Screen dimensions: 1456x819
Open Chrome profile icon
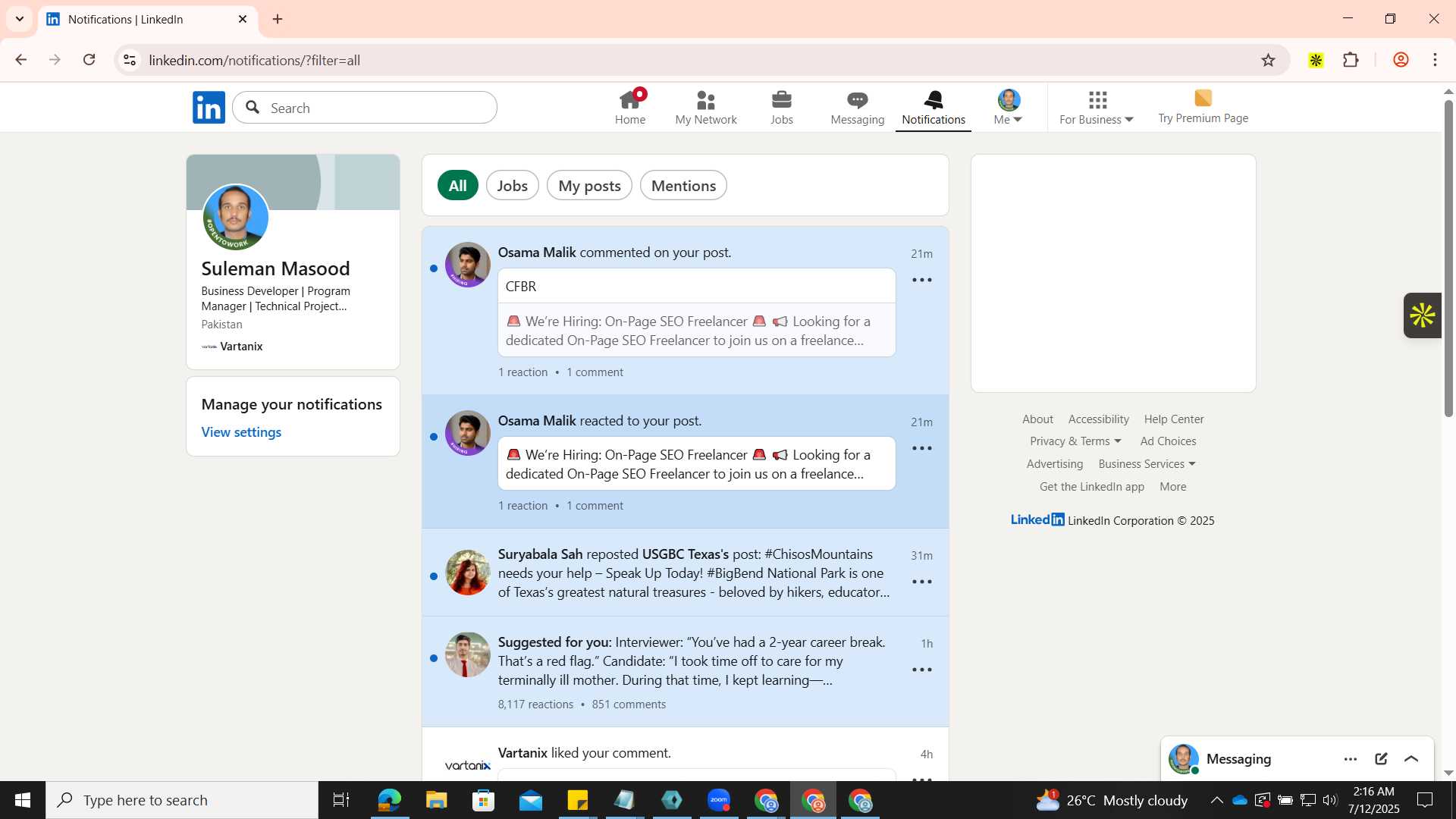click(x=1401, y=60)
